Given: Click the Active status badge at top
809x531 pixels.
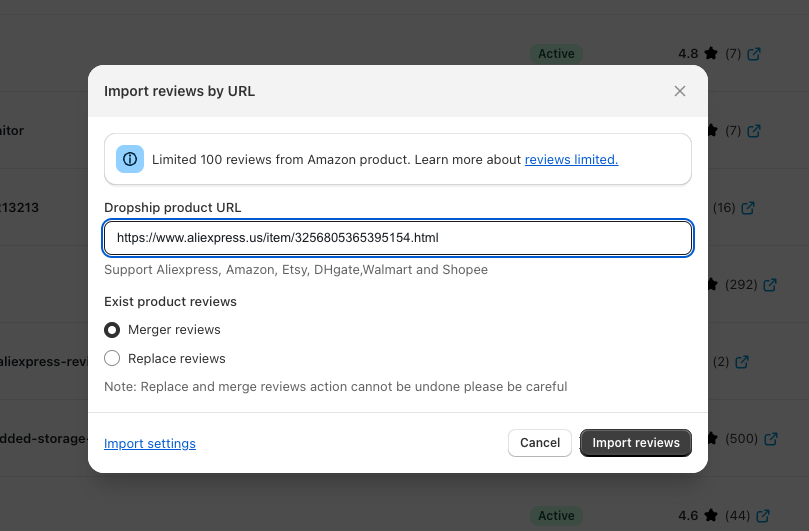Looking at the screenshot, I should pos(556,54).
